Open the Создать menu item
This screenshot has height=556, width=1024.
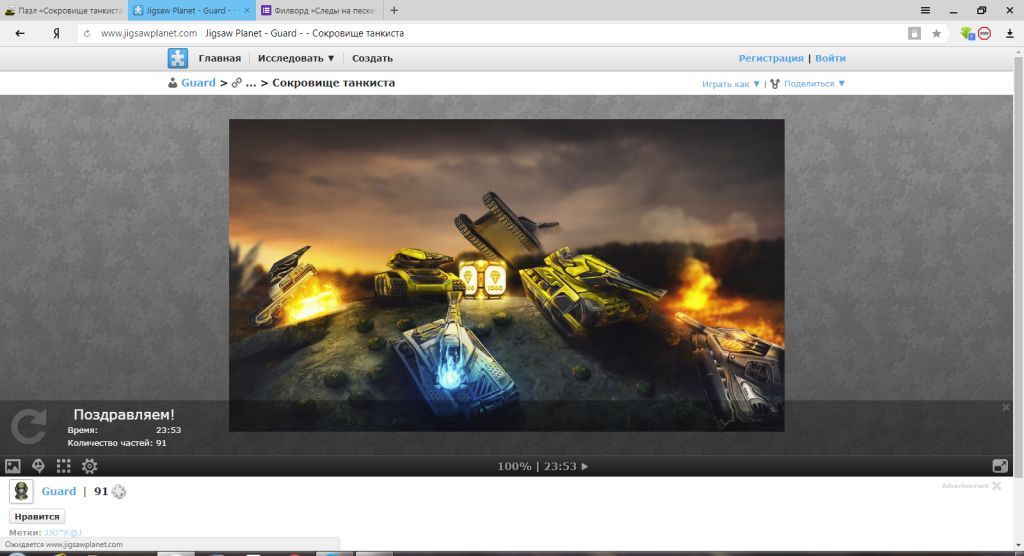(372, 58)
